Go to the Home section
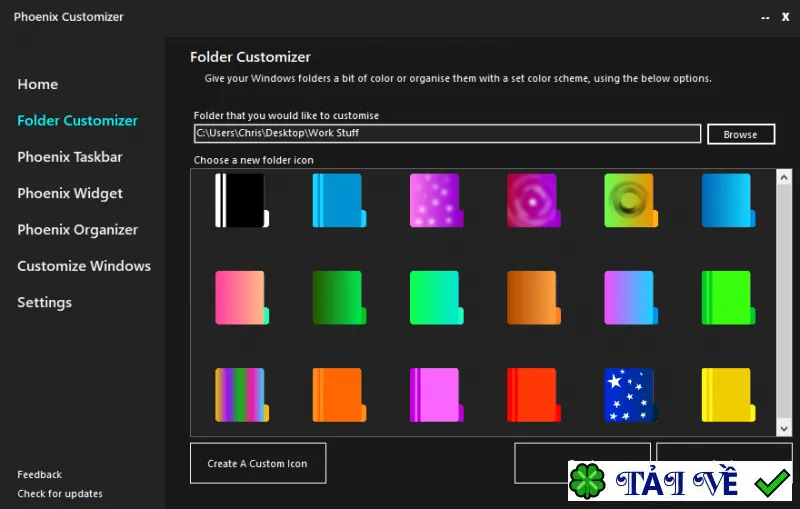This screenshot has width=800, height=509. click(38, 84)
